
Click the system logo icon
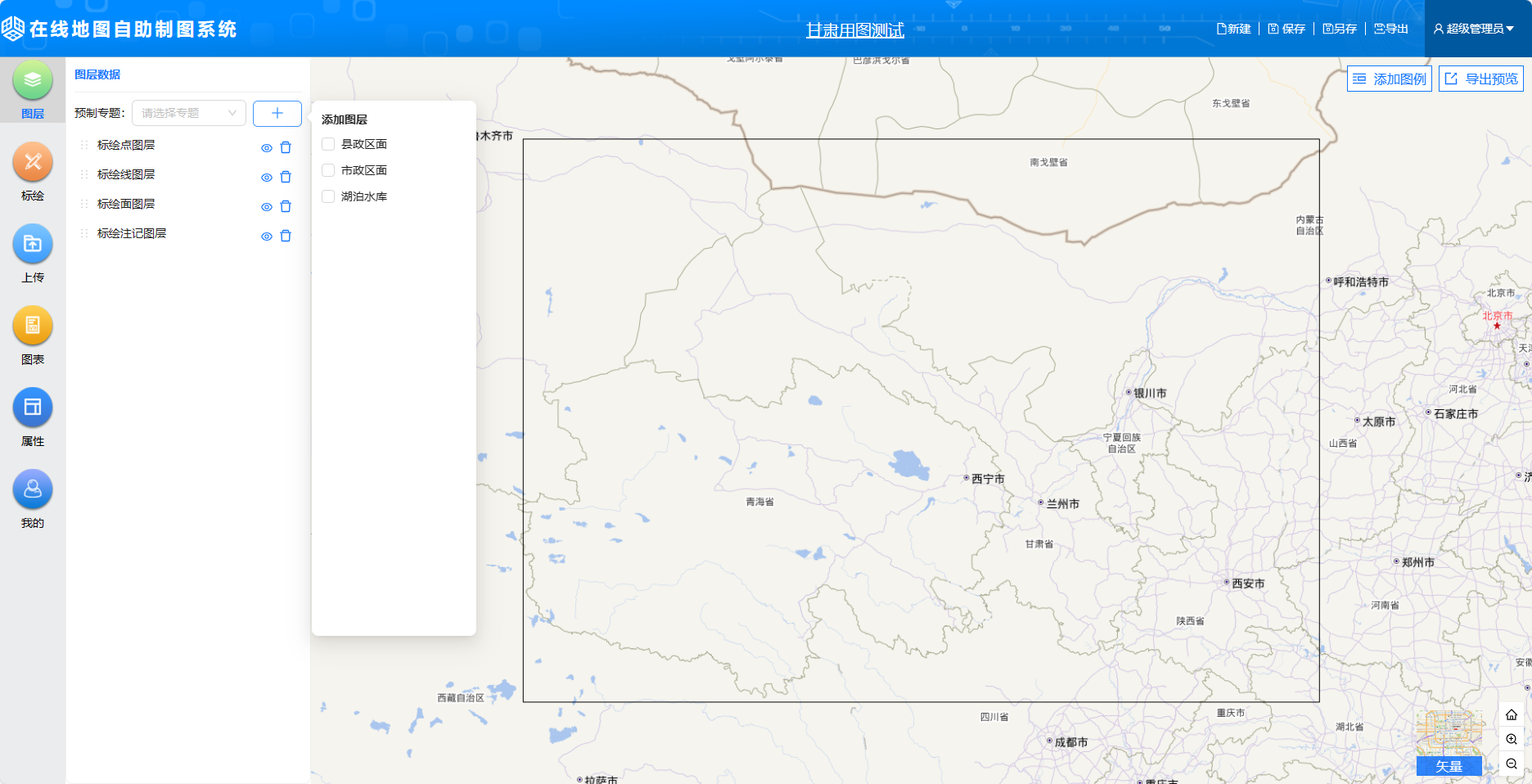13,29
